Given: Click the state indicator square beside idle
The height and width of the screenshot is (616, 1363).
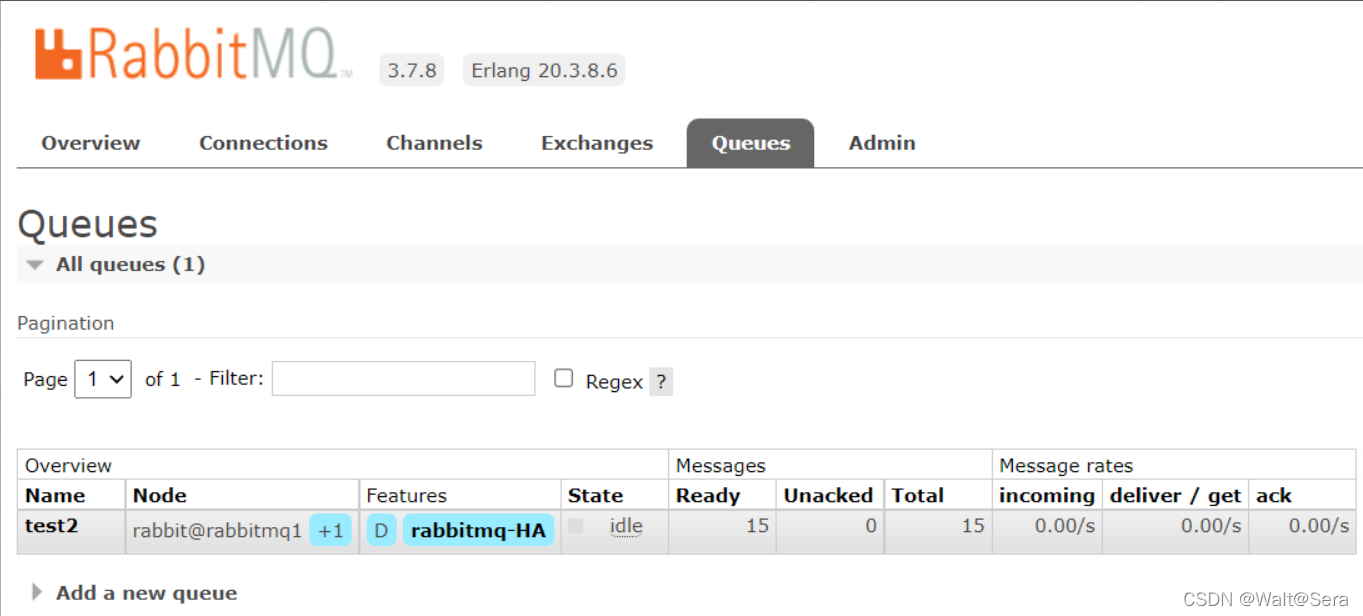Looking at the screenshot, I should (575, 526).
